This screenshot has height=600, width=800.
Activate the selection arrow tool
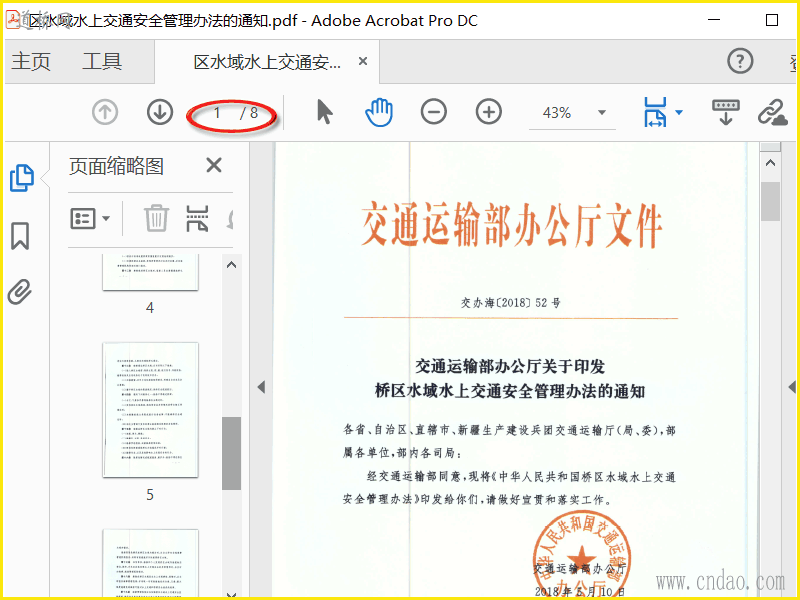[324, 112]
